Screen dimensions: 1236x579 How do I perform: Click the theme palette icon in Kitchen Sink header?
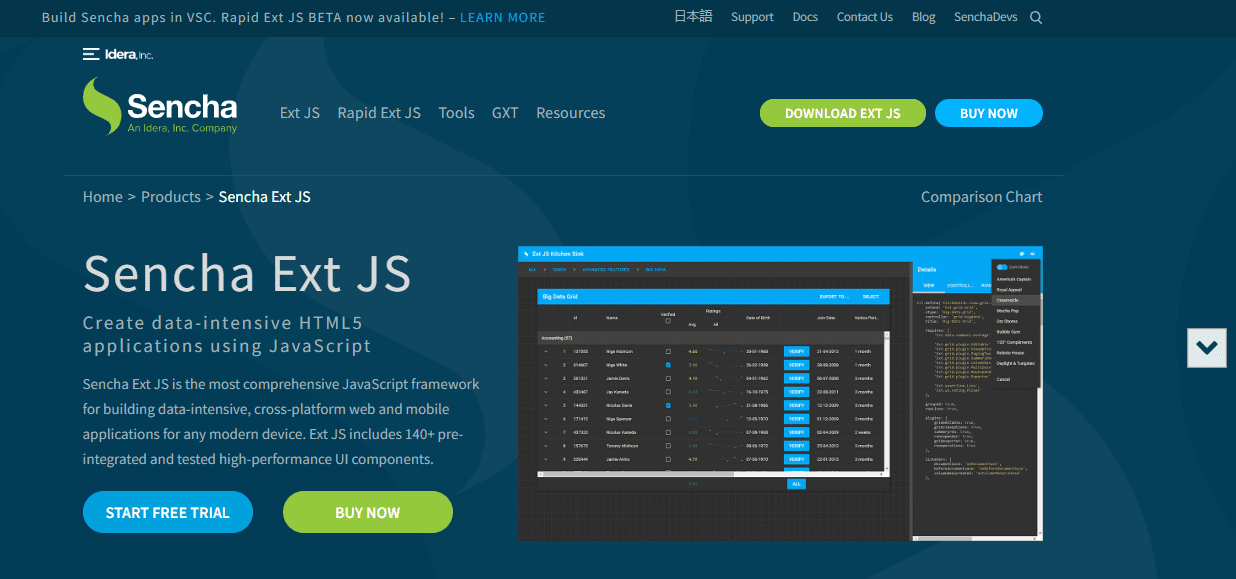coord(1021,254)
